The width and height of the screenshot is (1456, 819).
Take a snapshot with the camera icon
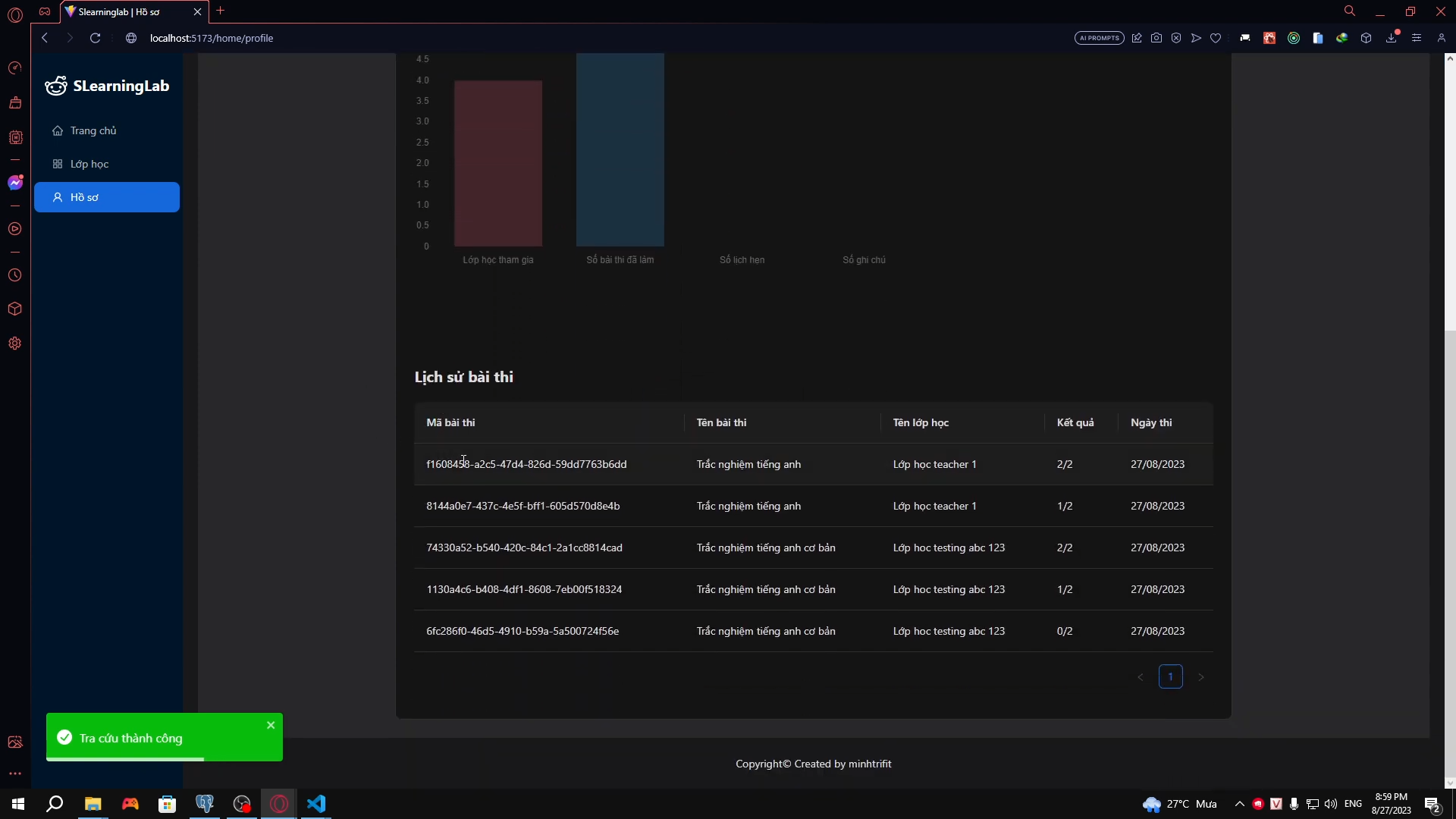(1156, 38)
